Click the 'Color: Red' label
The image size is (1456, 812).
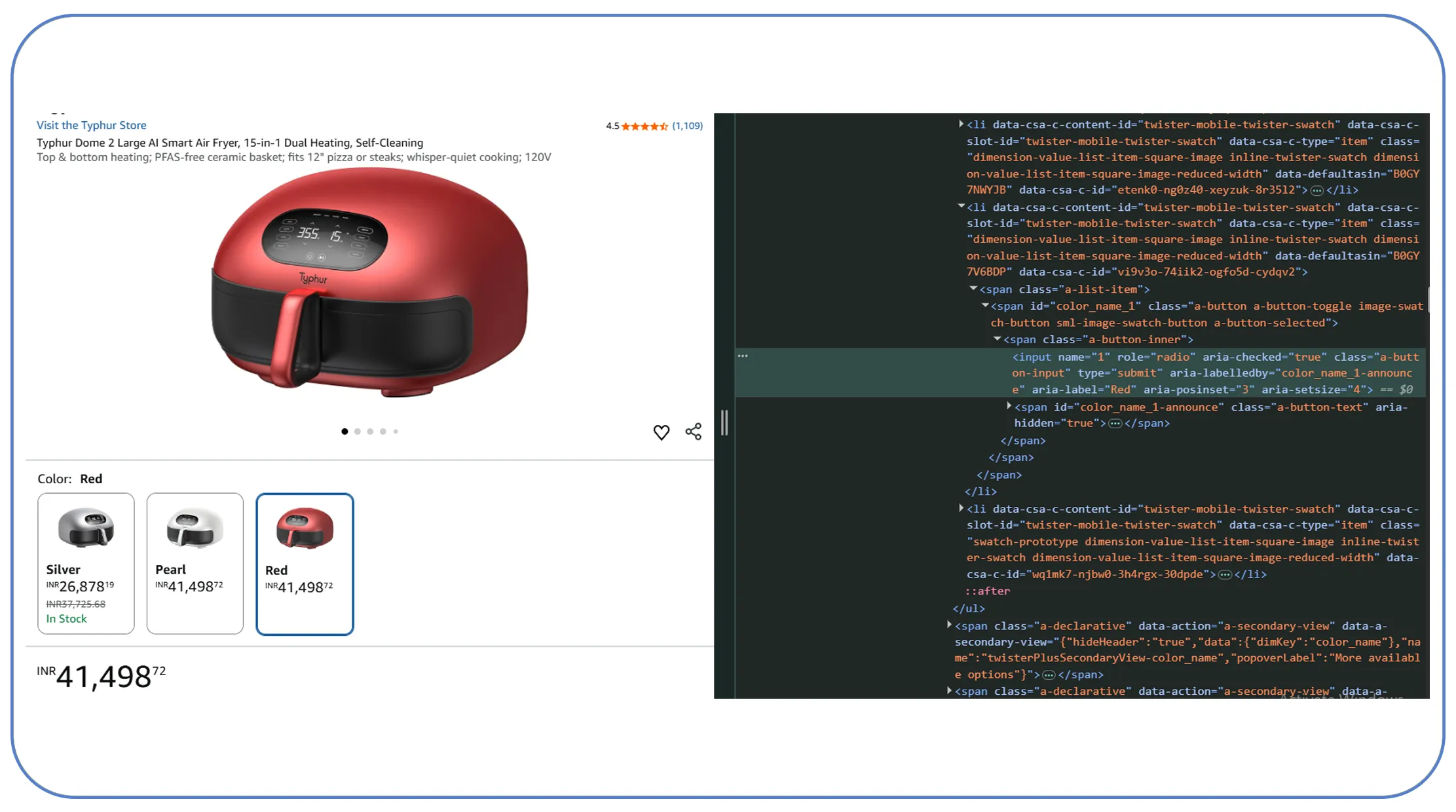point(70,479)
